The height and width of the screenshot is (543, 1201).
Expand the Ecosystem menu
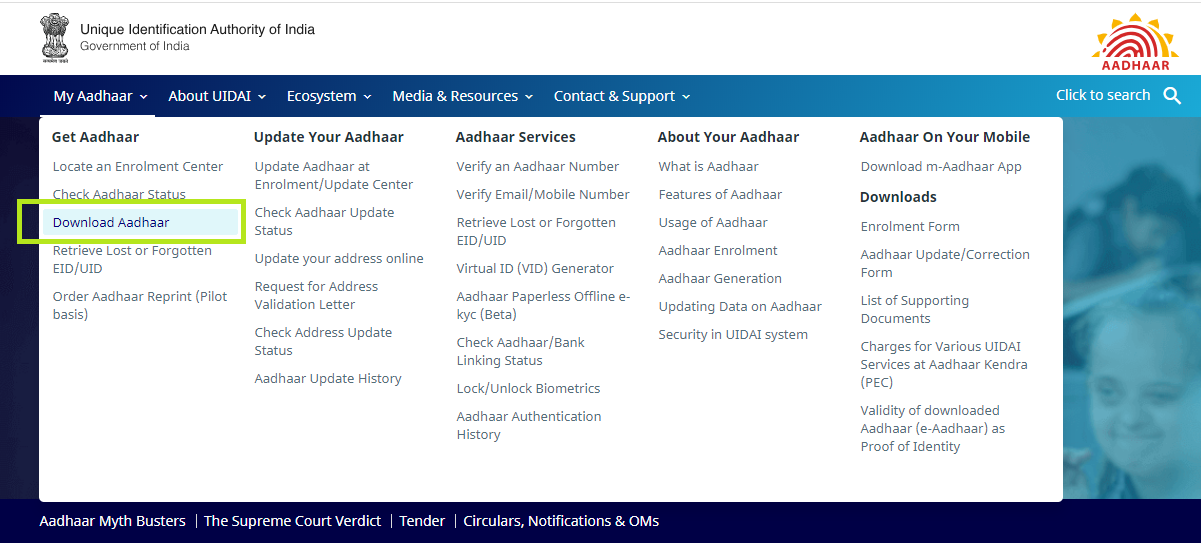[x=329, y=96]
